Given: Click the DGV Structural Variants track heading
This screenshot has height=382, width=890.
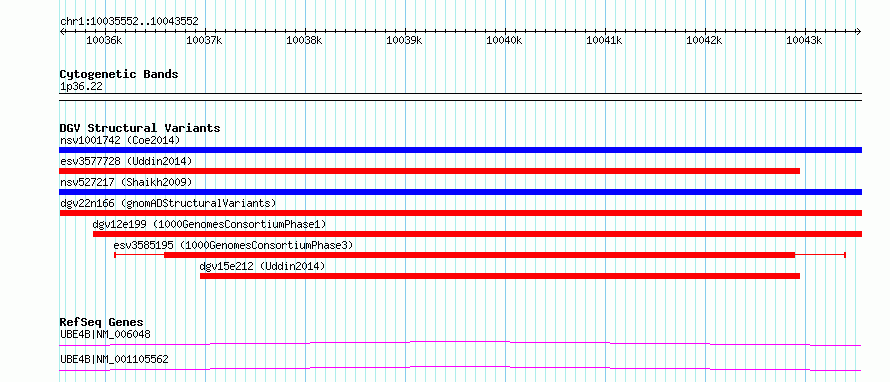Looking at the screenshot, I should (x=140, y=128).
